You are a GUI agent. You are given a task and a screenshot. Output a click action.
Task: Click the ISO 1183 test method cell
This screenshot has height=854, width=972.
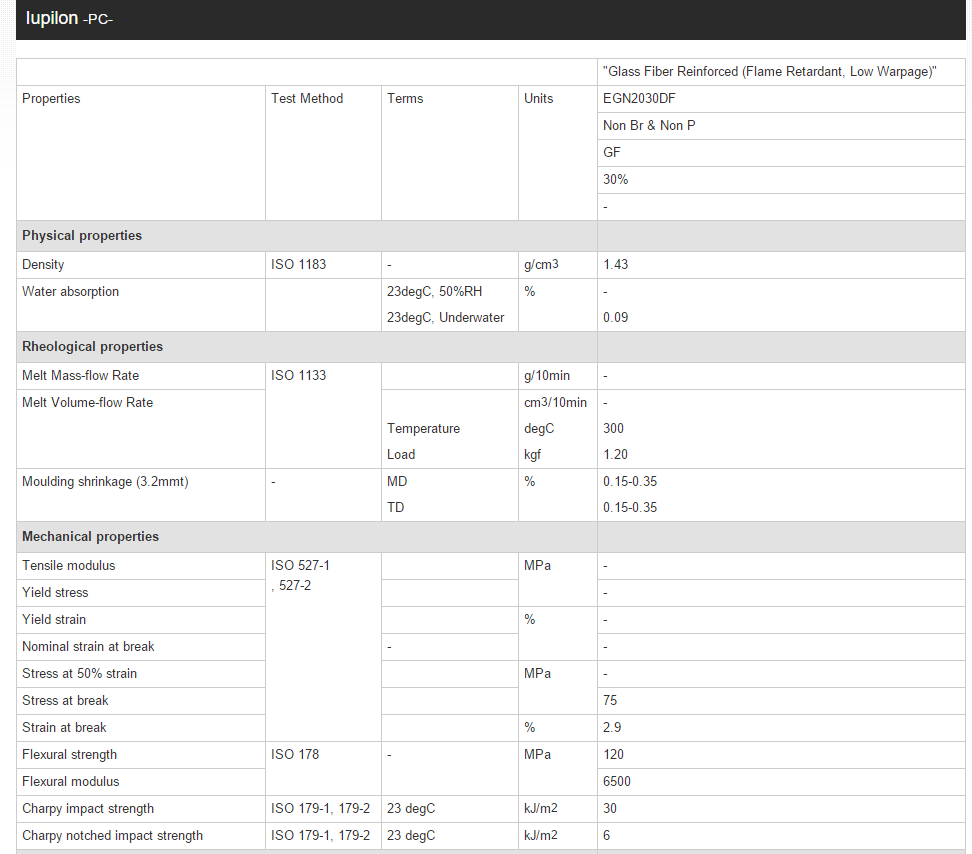298,265
